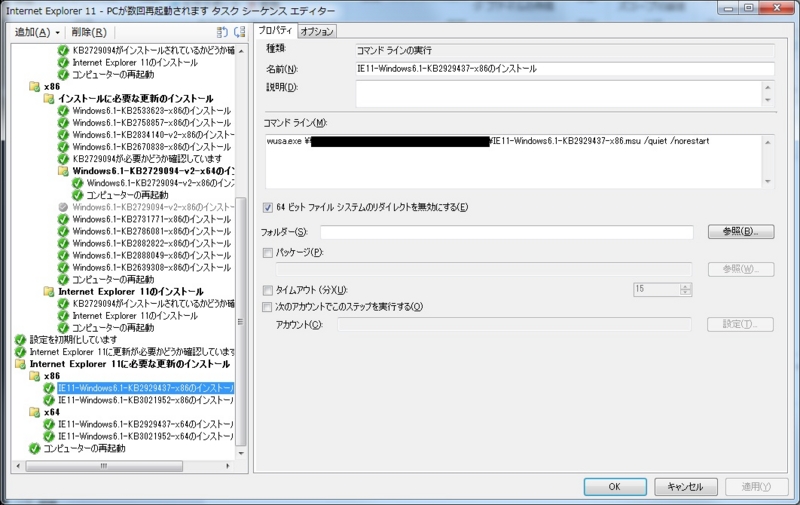800x505 pixels.
Task: Click the 設定(T) account button
Action: tap(740, 324)
